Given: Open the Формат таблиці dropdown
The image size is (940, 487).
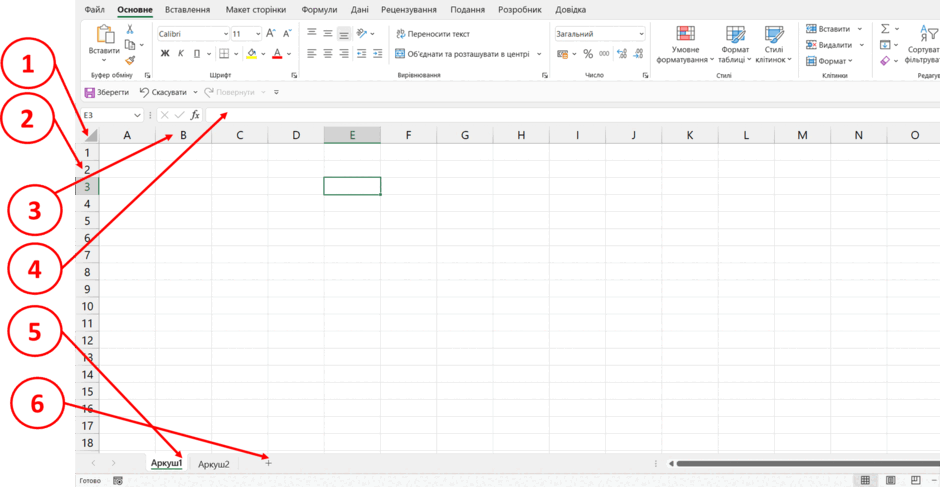Looking at the screenshot, I should 734,44.
